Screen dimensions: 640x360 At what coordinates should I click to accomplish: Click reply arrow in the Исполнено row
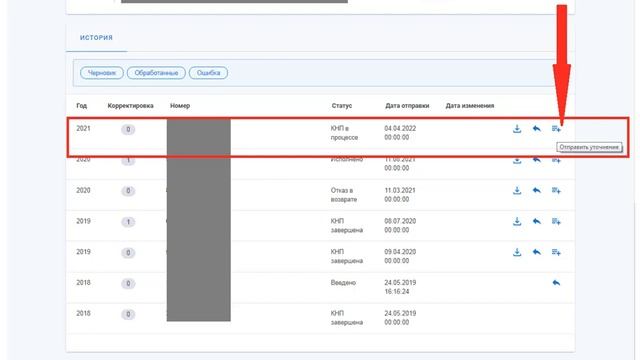click(537, 160)
